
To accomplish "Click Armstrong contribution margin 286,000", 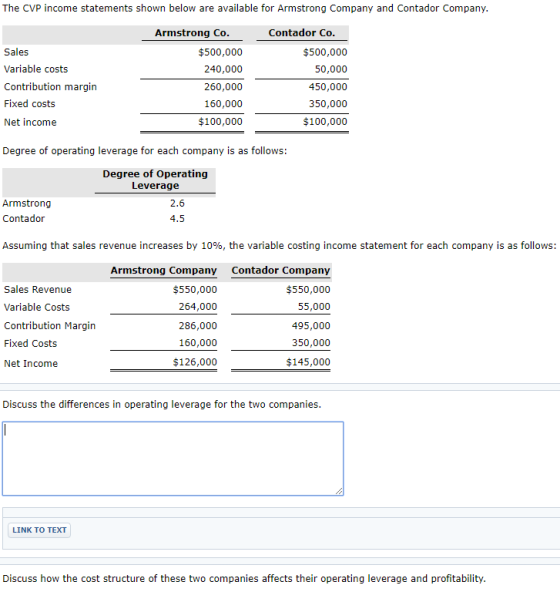I will 198,325.
